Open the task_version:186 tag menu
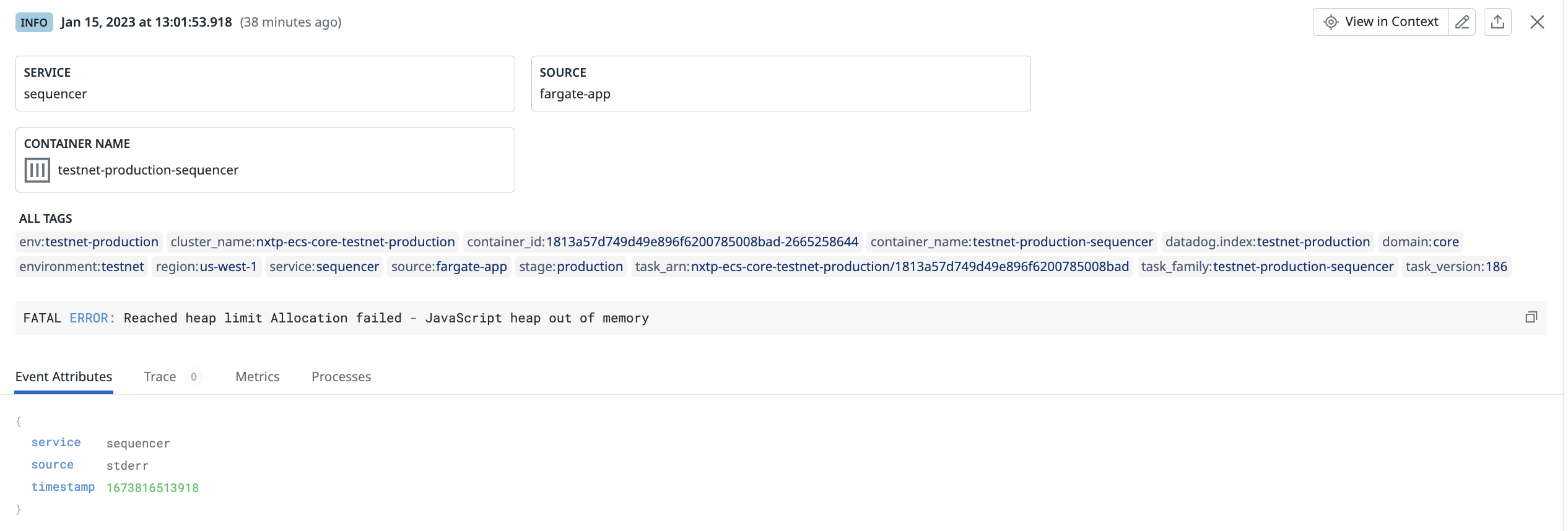 point(1457,266)
